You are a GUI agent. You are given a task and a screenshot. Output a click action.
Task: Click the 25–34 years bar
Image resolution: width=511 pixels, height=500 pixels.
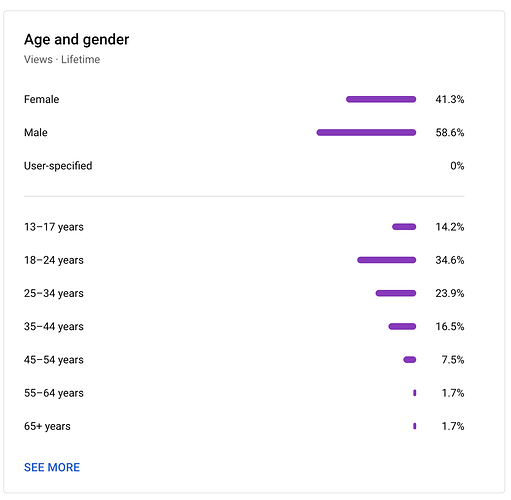(x=396, y=293)
